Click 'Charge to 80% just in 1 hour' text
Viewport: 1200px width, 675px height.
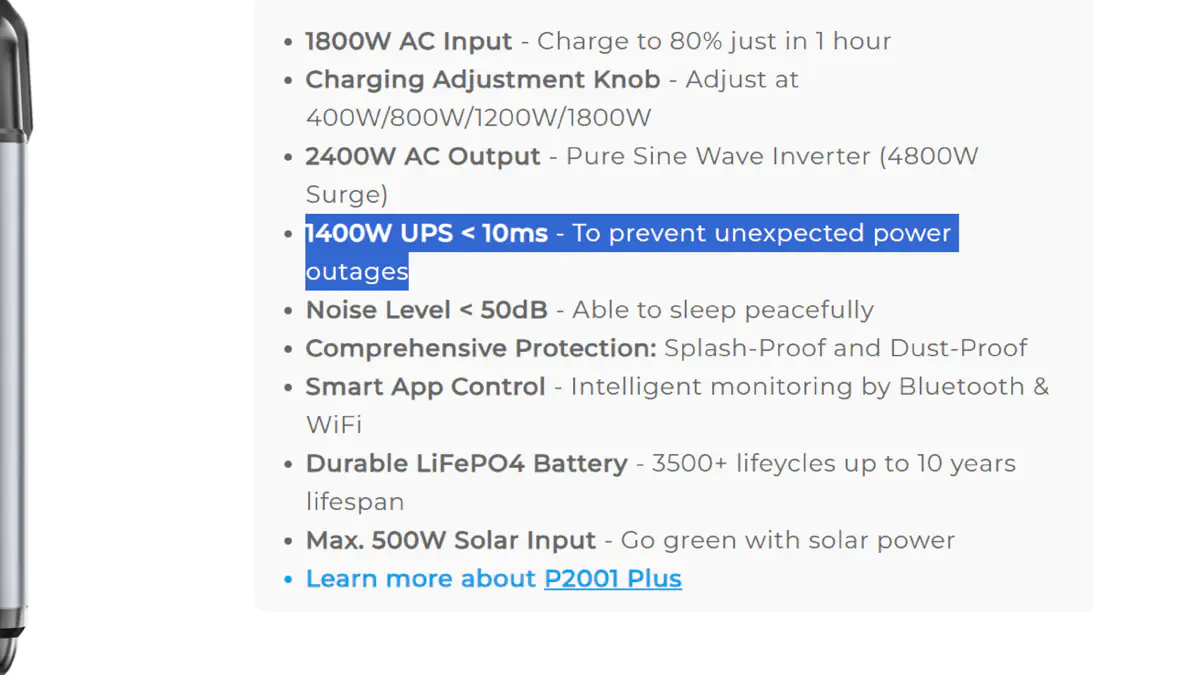click(x=714, y=41)
